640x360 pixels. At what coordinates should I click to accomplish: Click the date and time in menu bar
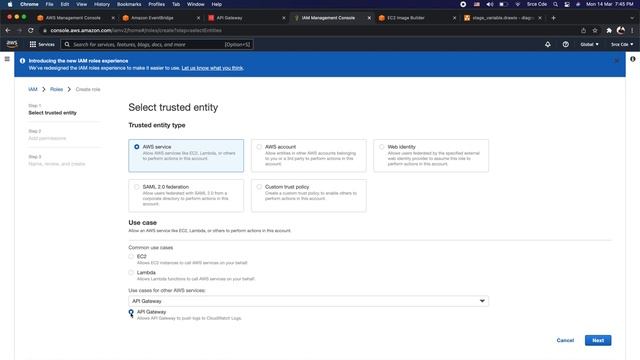coord(610,4)
